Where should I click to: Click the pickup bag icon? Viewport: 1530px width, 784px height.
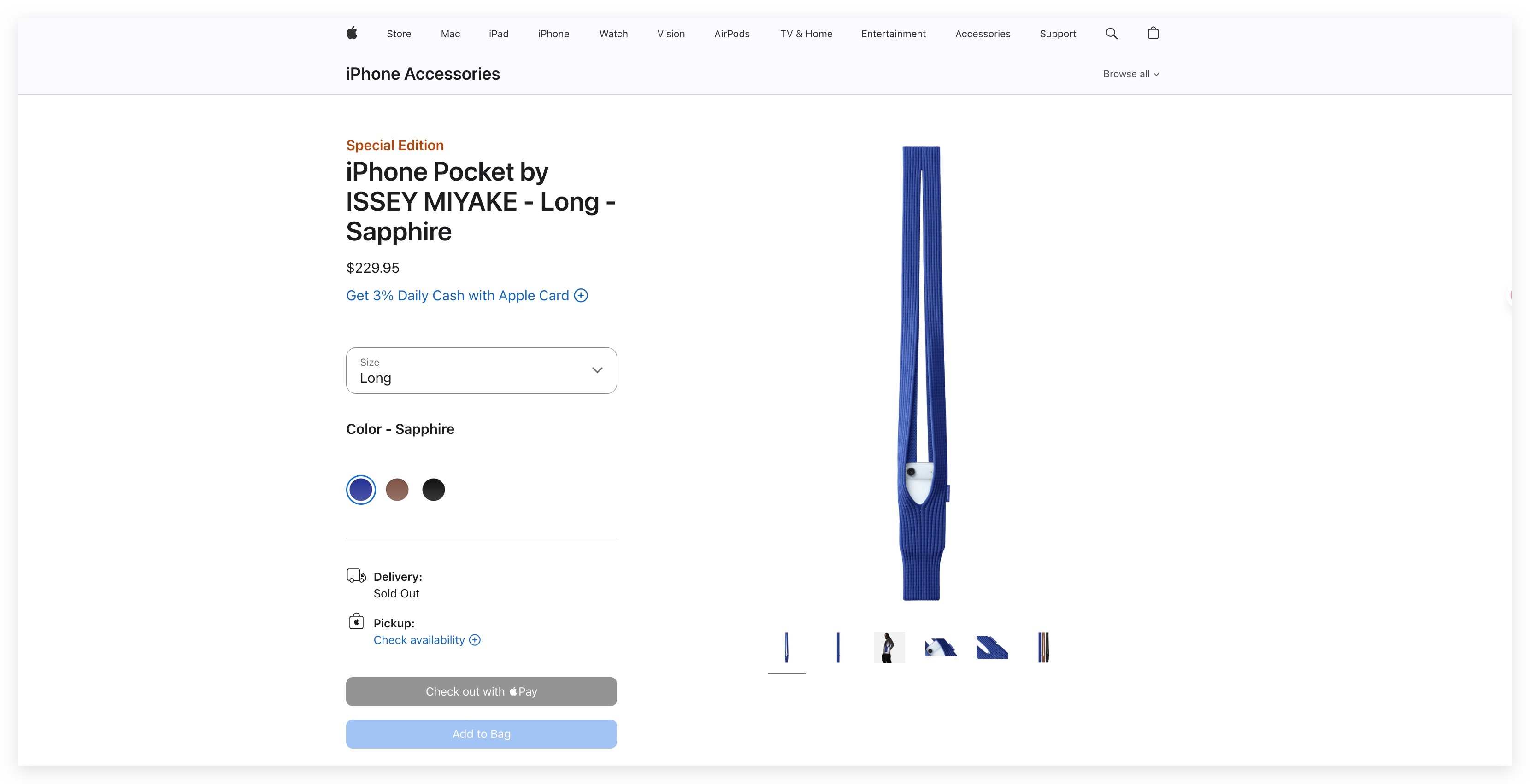pyautogui.click(x=356, y=621)
